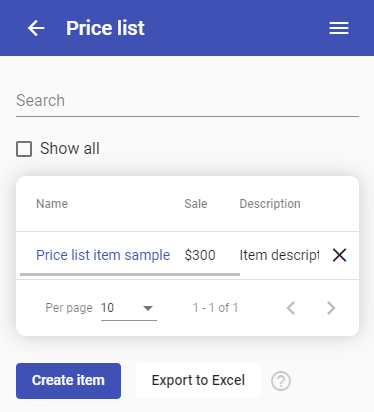This screenshot has width=374, height=412.
Task: Expand the Per page dropdown arrow
Action: 148,308
